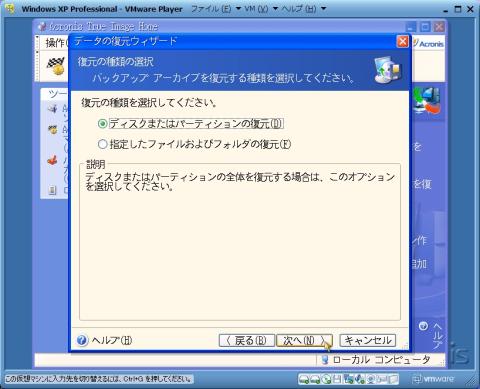Open wizard ヘルプ(H) link

coord(112,340)
